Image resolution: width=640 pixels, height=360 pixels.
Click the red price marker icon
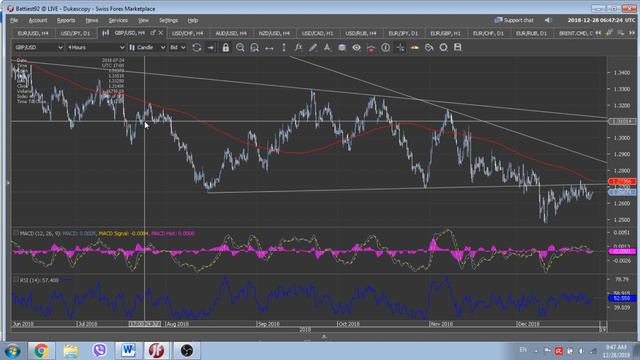coord(371,48)
